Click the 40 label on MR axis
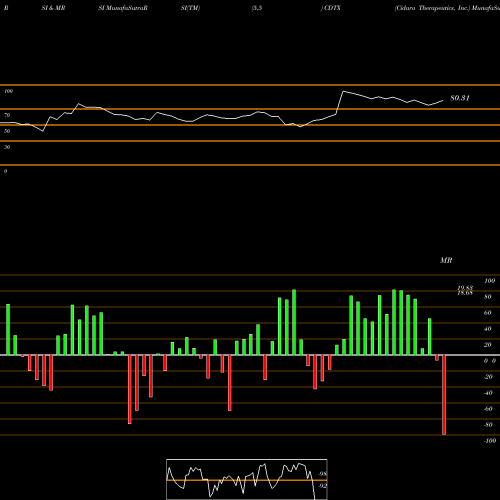Screen dimensions: 500x500 click(488, 329)
